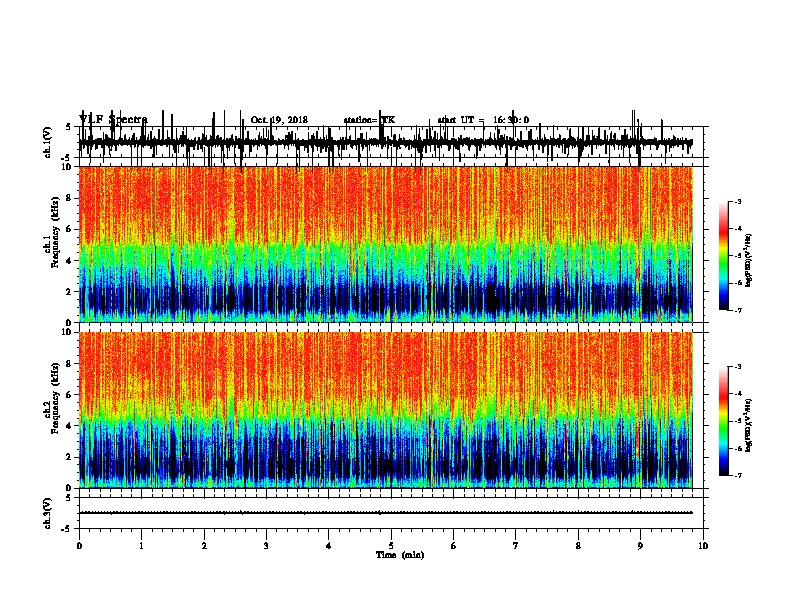Click the "ch.1 Frequency (kHz)" axis label

(51, 231)
